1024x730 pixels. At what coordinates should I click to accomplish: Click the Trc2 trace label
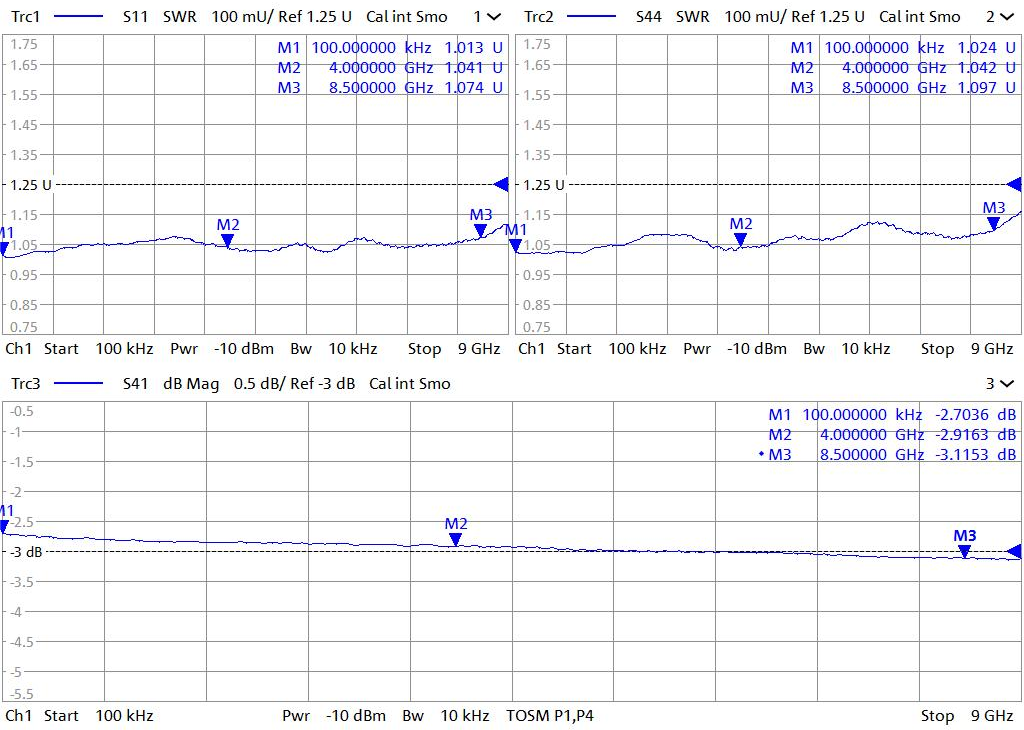point(538,17)
